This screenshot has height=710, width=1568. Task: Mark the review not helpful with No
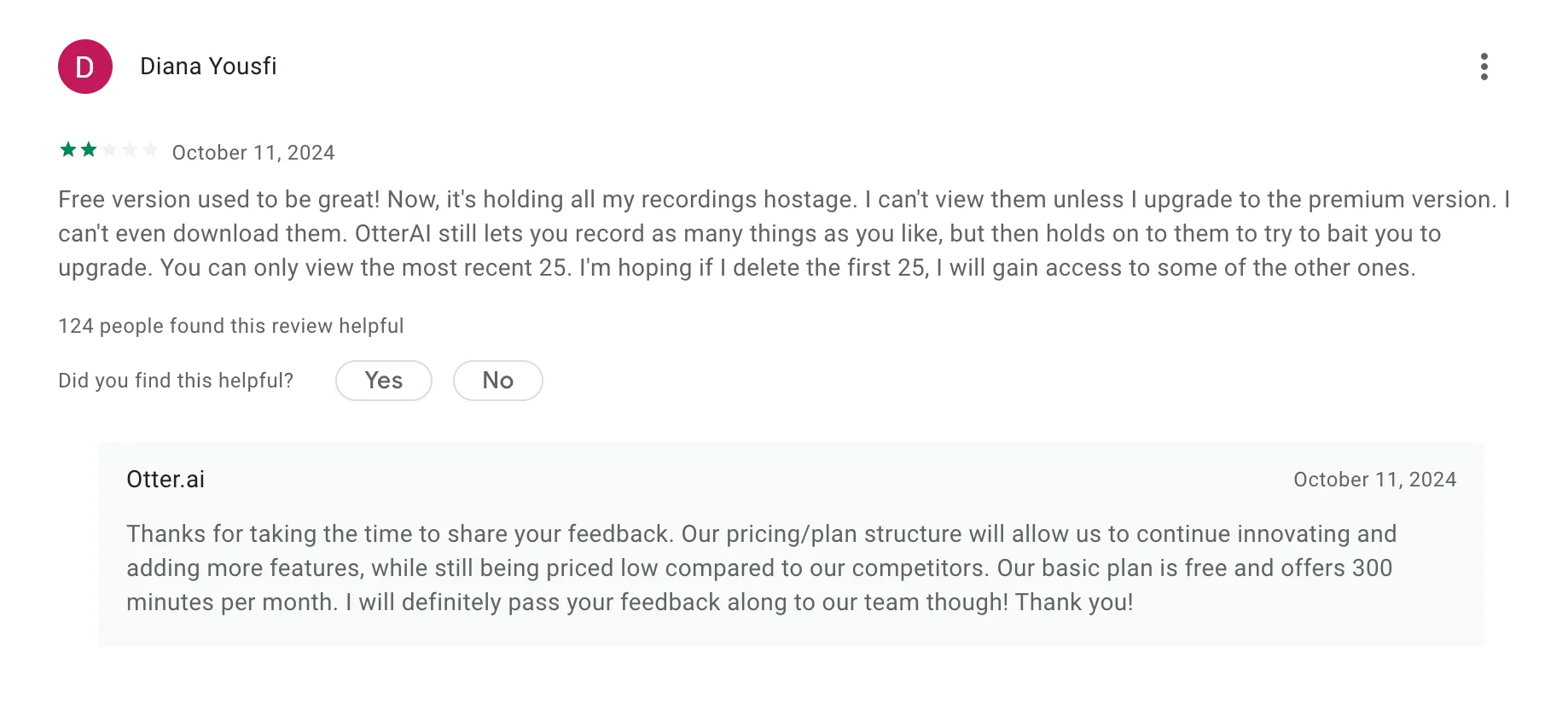[498, 381]
